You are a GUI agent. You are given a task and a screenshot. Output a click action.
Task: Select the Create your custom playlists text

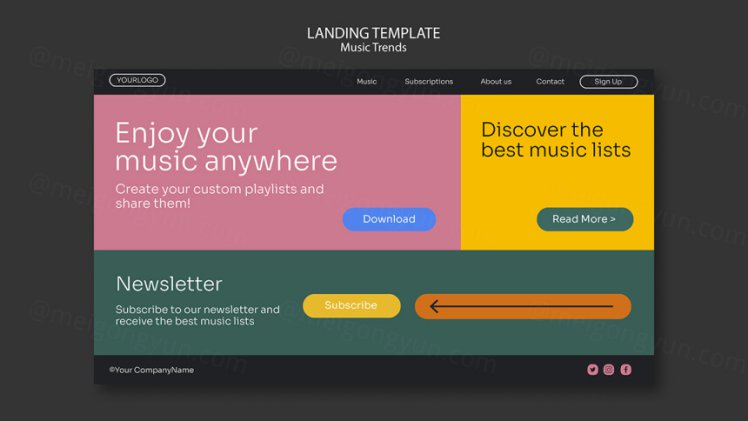(219, 196)
